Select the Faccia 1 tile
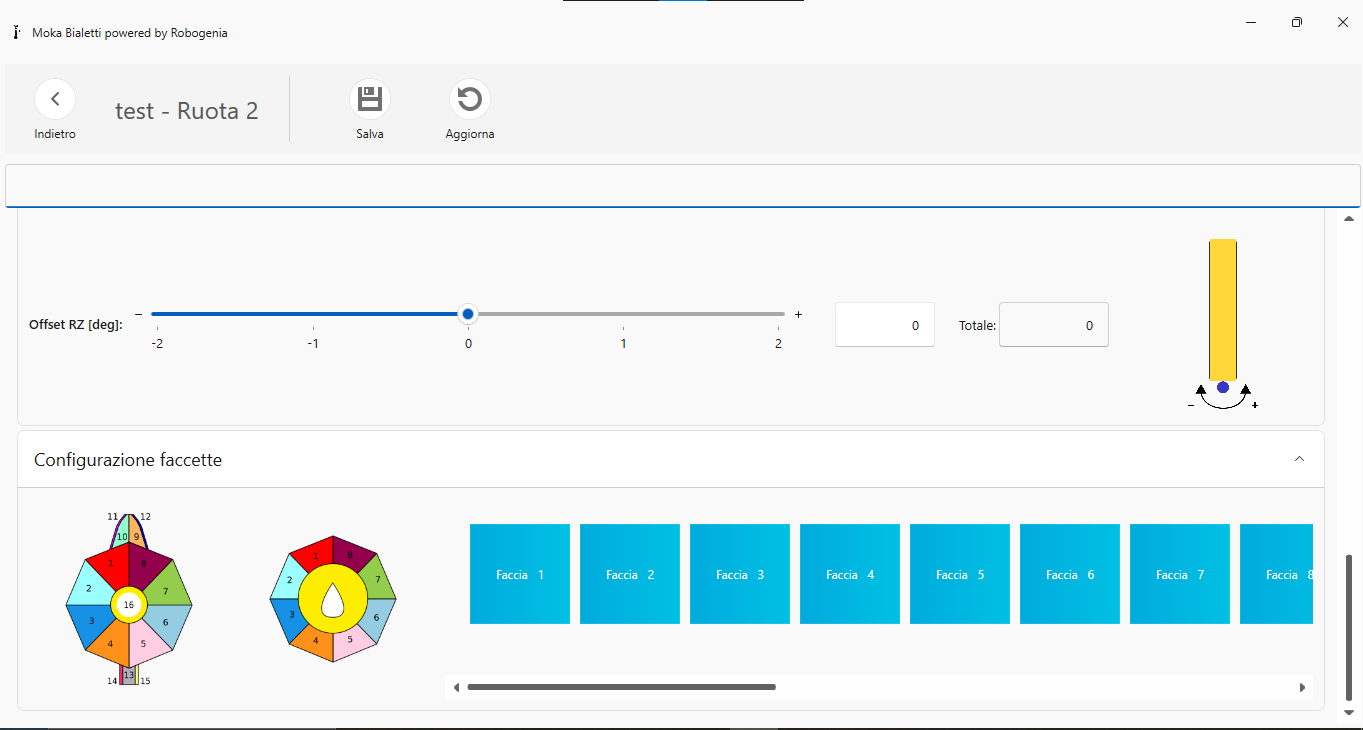The image size is (1363, 730). click(x=520, y=574)
